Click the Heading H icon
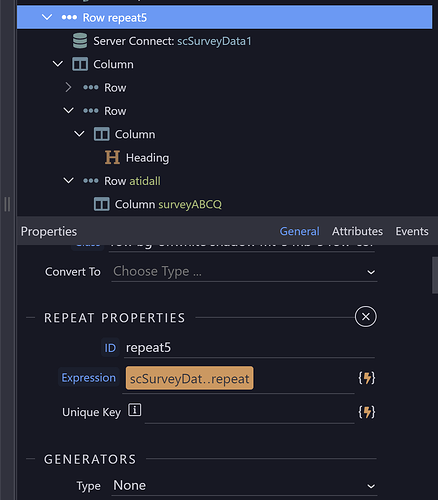438x500 pixels. coord(112,157)
